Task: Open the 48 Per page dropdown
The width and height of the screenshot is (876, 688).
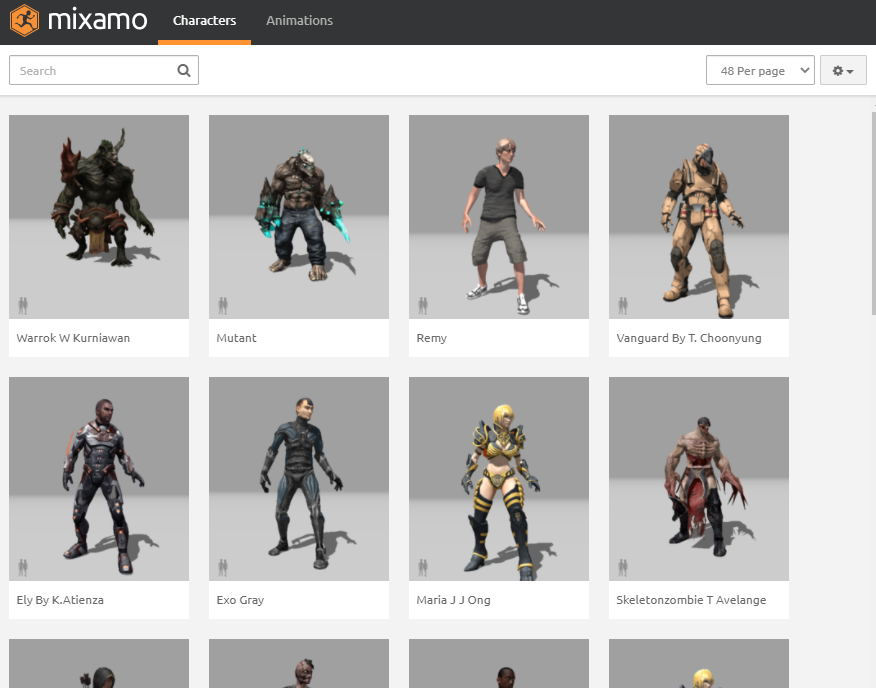Action: click(760, 70)
